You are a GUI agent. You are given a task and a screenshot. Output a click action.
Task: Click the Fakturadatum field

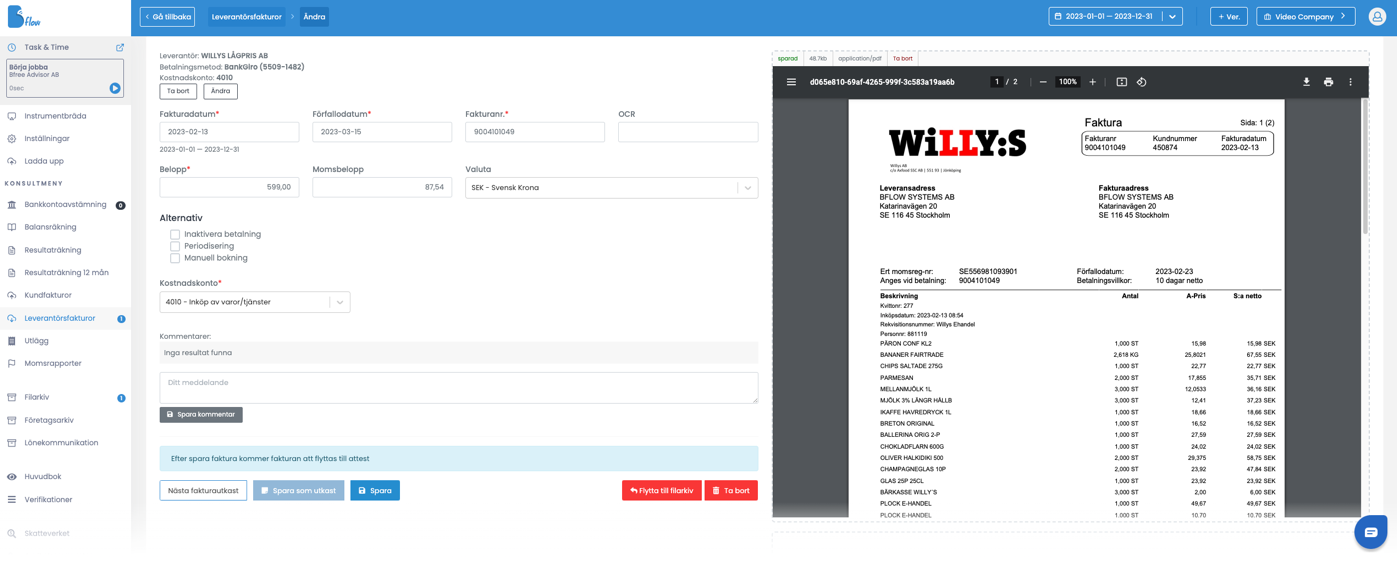tap(229, 132)
